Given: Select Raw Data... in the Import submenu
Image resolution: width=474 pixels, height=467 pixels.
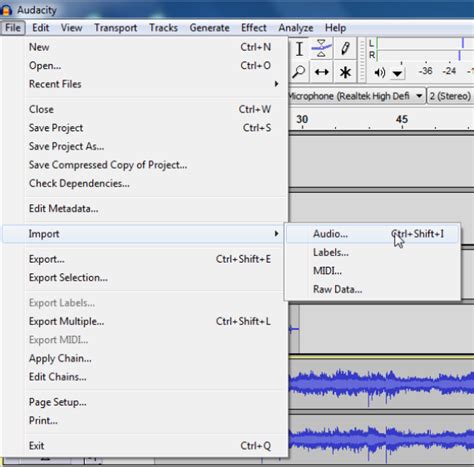Looking at the screenshot, I should [373, 289].
